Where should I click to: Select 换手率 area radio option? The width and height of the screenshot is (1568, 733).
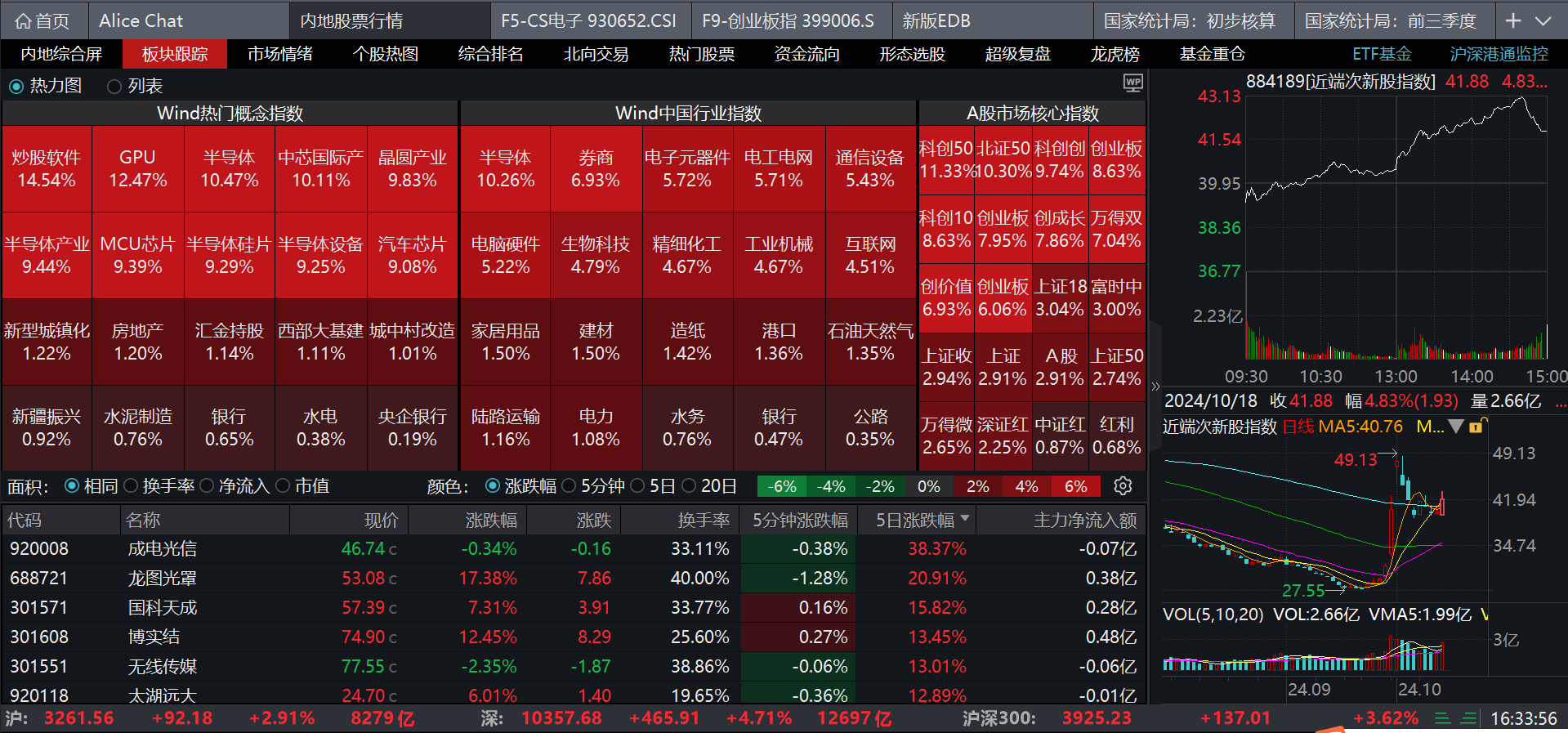pyautogui.click(x=131, y=486)
